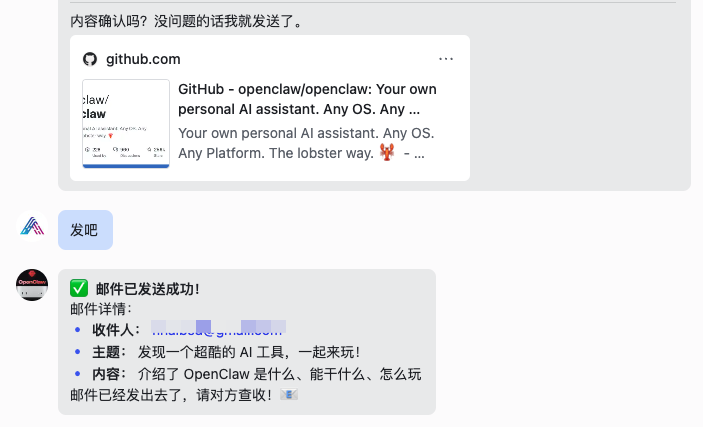Viewport: 703px width, 427px height.
Task: Open the three-dot menu on the github.com card
Action: pyautogui.click(x=446, y=59)
